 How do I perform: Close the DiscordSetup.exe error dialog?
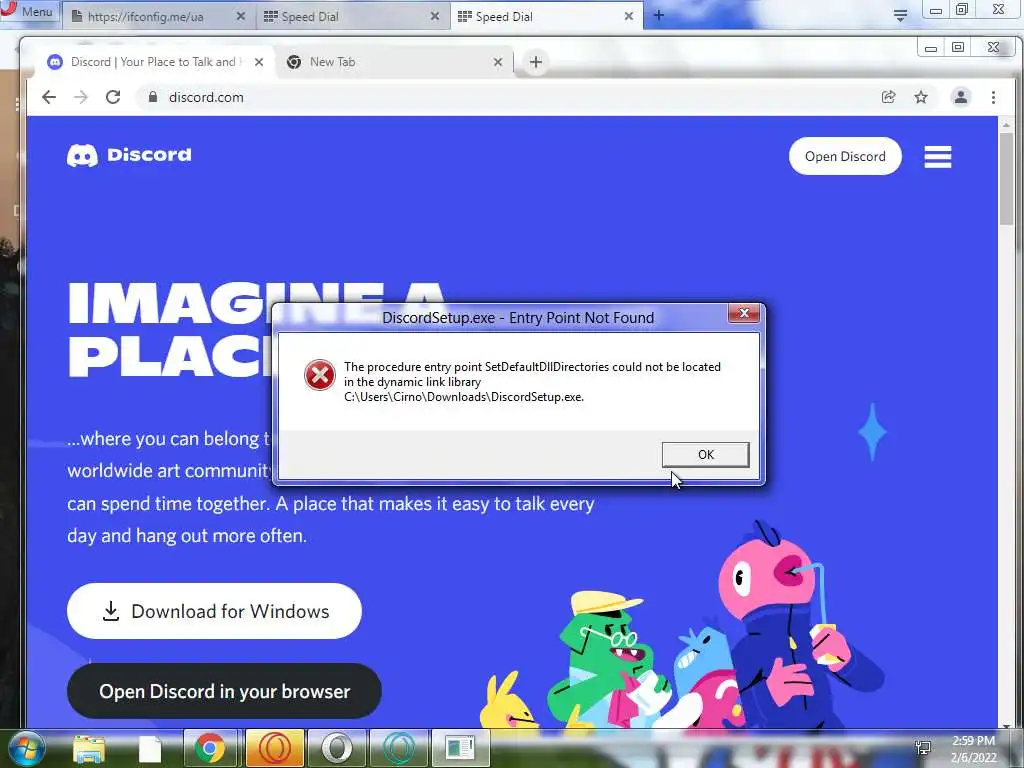743,313
